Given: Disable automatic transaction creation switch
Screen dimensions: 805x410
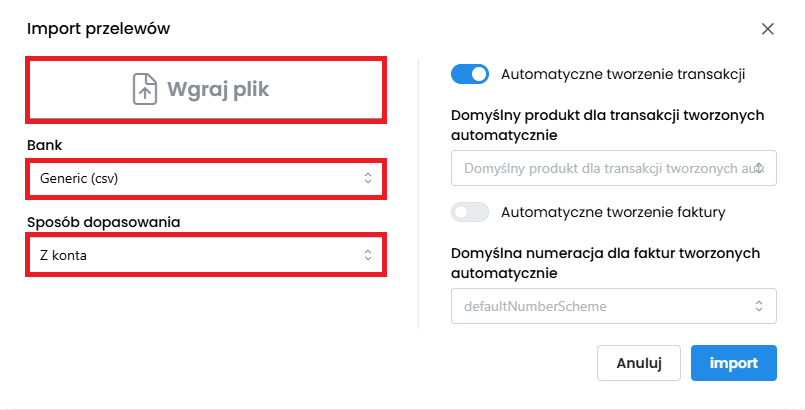Looking at the screenshot, I should 470,74.
